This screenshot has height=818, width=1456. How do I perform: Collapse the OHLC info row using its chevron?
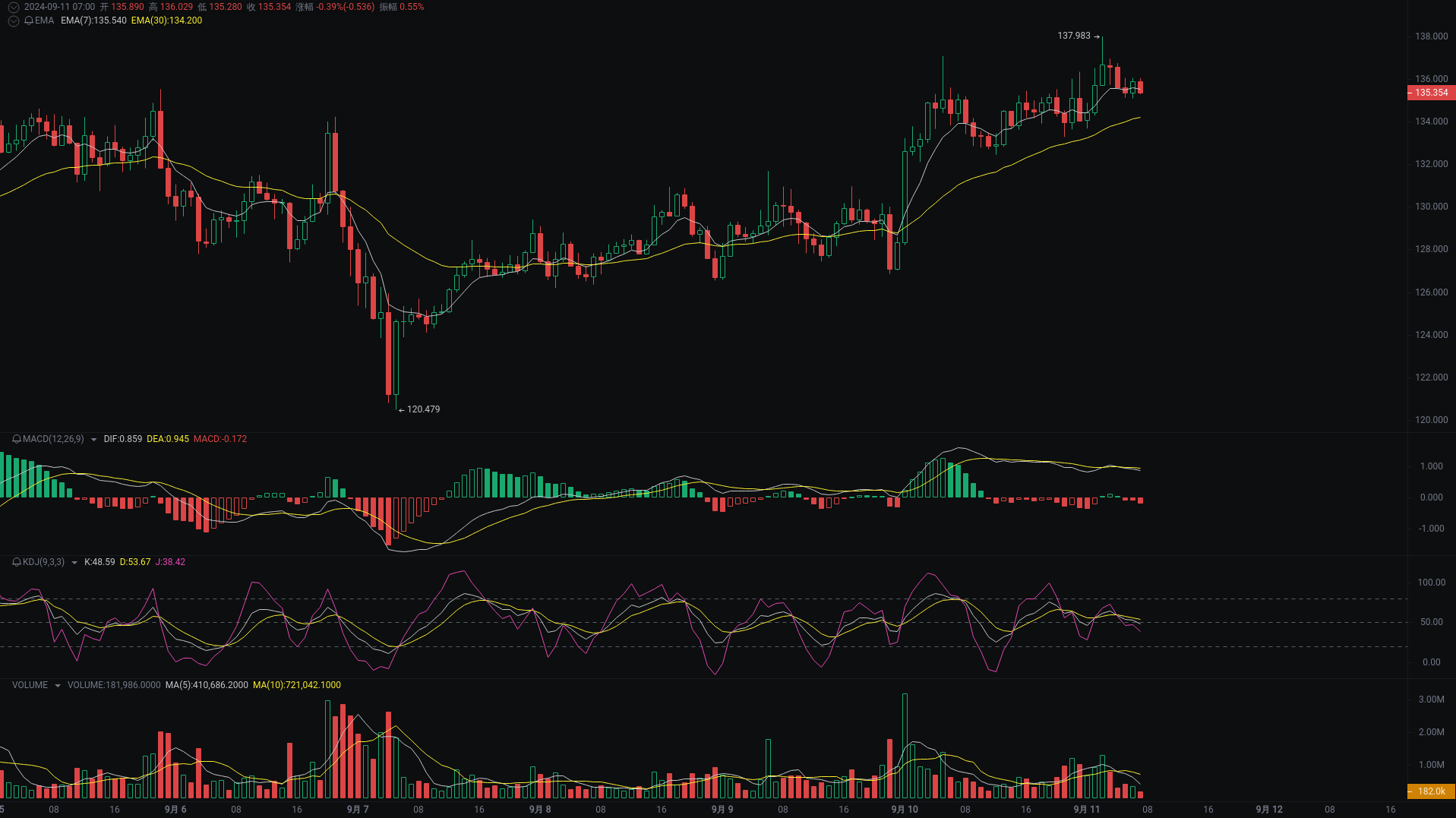pos(13,6)
